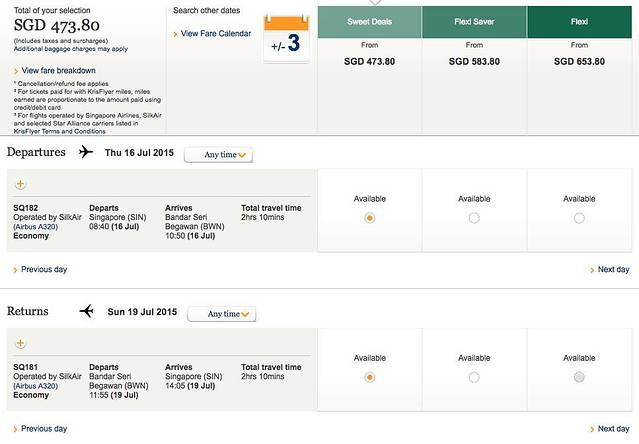Click the returns airplane icon

[86, 312]
